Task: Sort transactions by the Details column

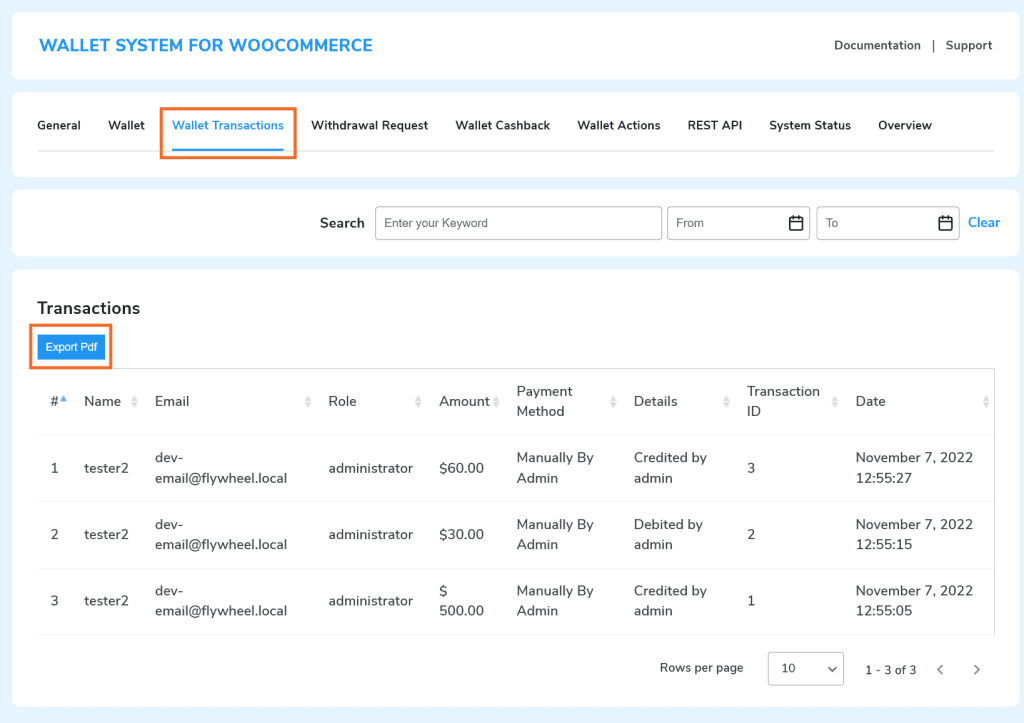Action: point(725,401)
